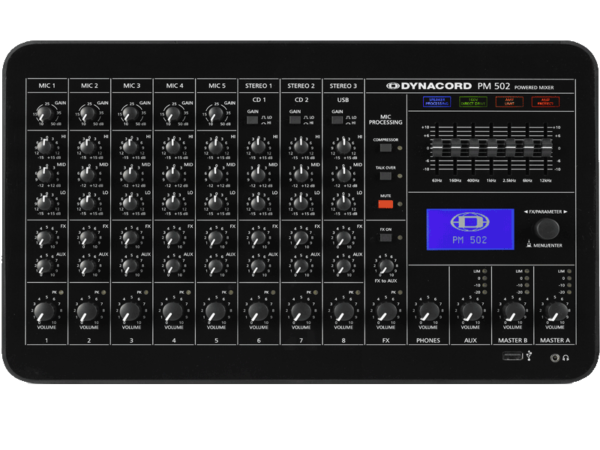Click the MIC 3 MID EQ knob

tap(130, 175)
